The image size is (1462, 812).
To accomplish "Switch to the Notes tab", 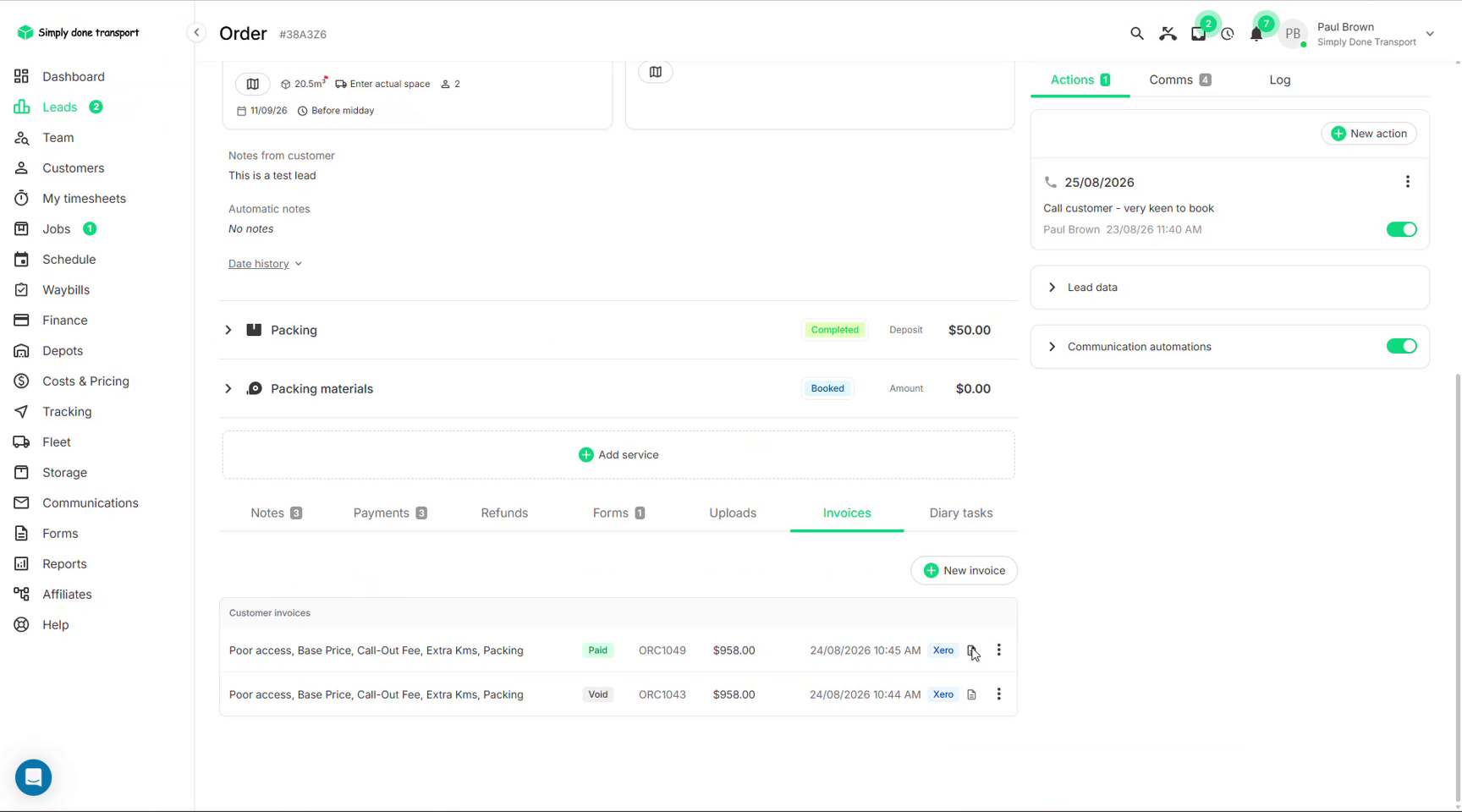I will (x=276, y=513).
